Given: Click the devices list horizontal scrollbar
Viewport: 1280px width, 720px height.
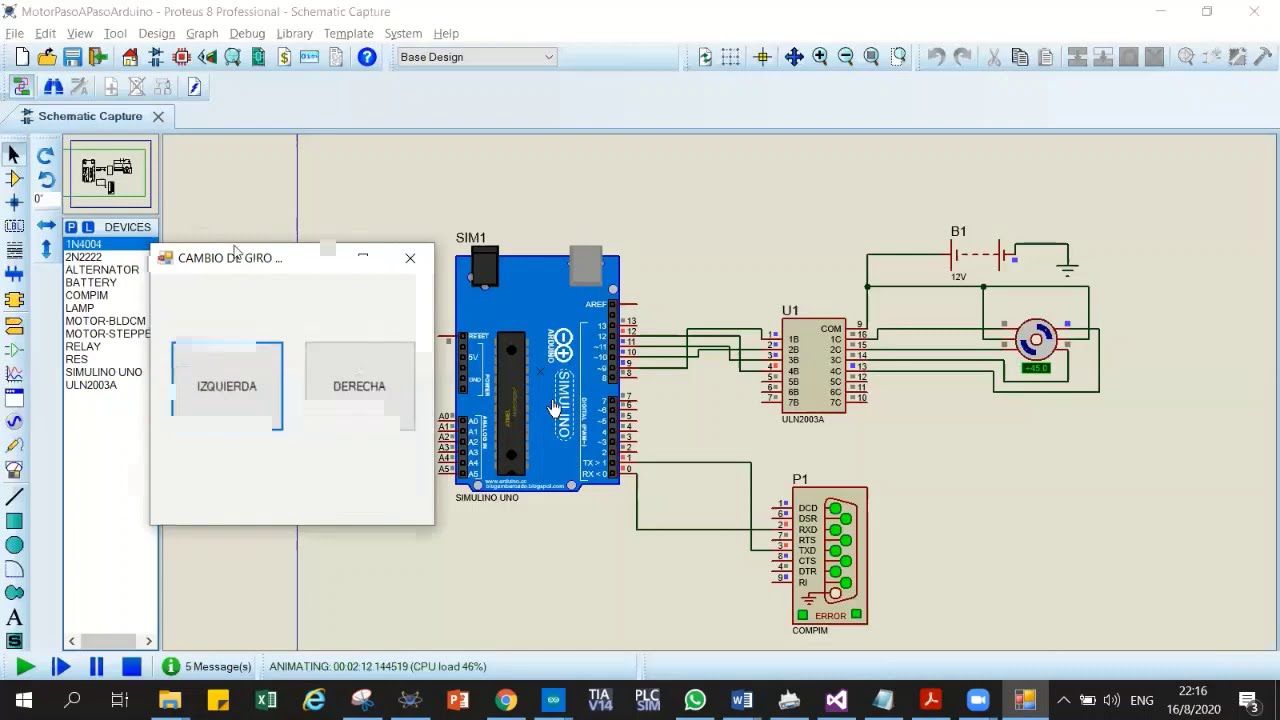Looking at the screenshot, I should tap(110, 641).
